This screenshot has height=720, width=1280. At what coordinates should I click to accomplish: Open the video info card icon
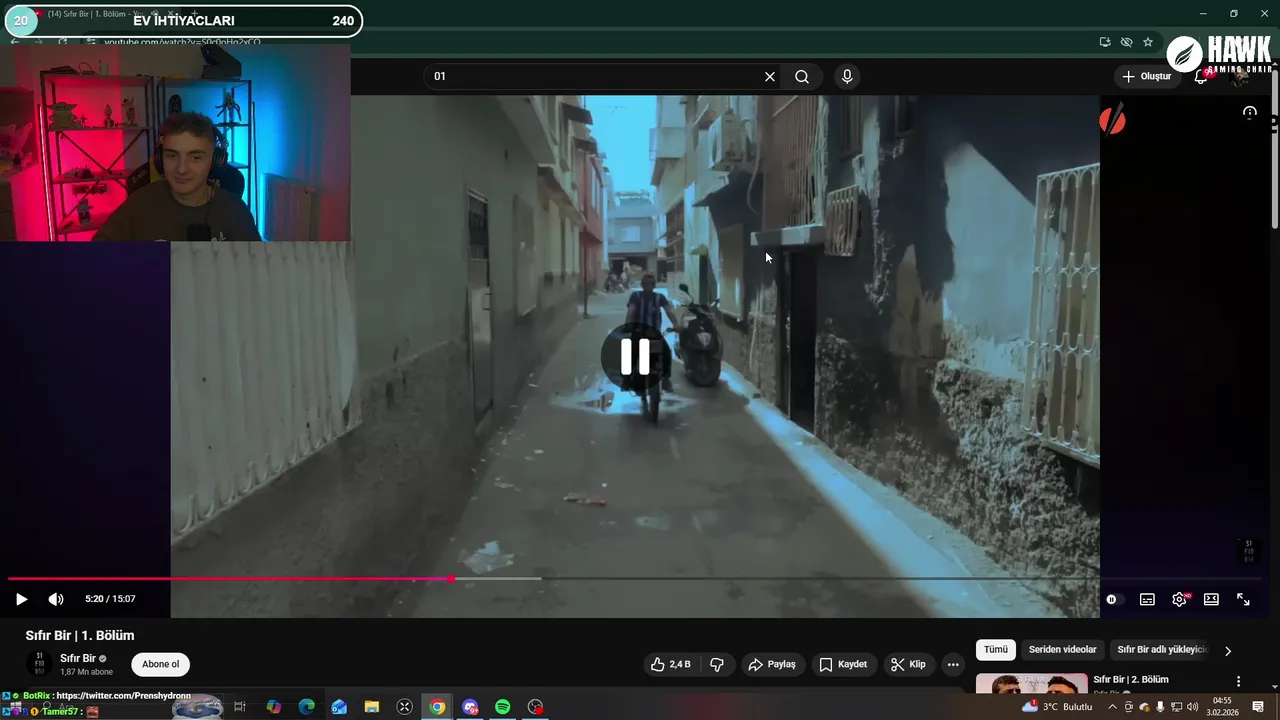click(1249, 113)
